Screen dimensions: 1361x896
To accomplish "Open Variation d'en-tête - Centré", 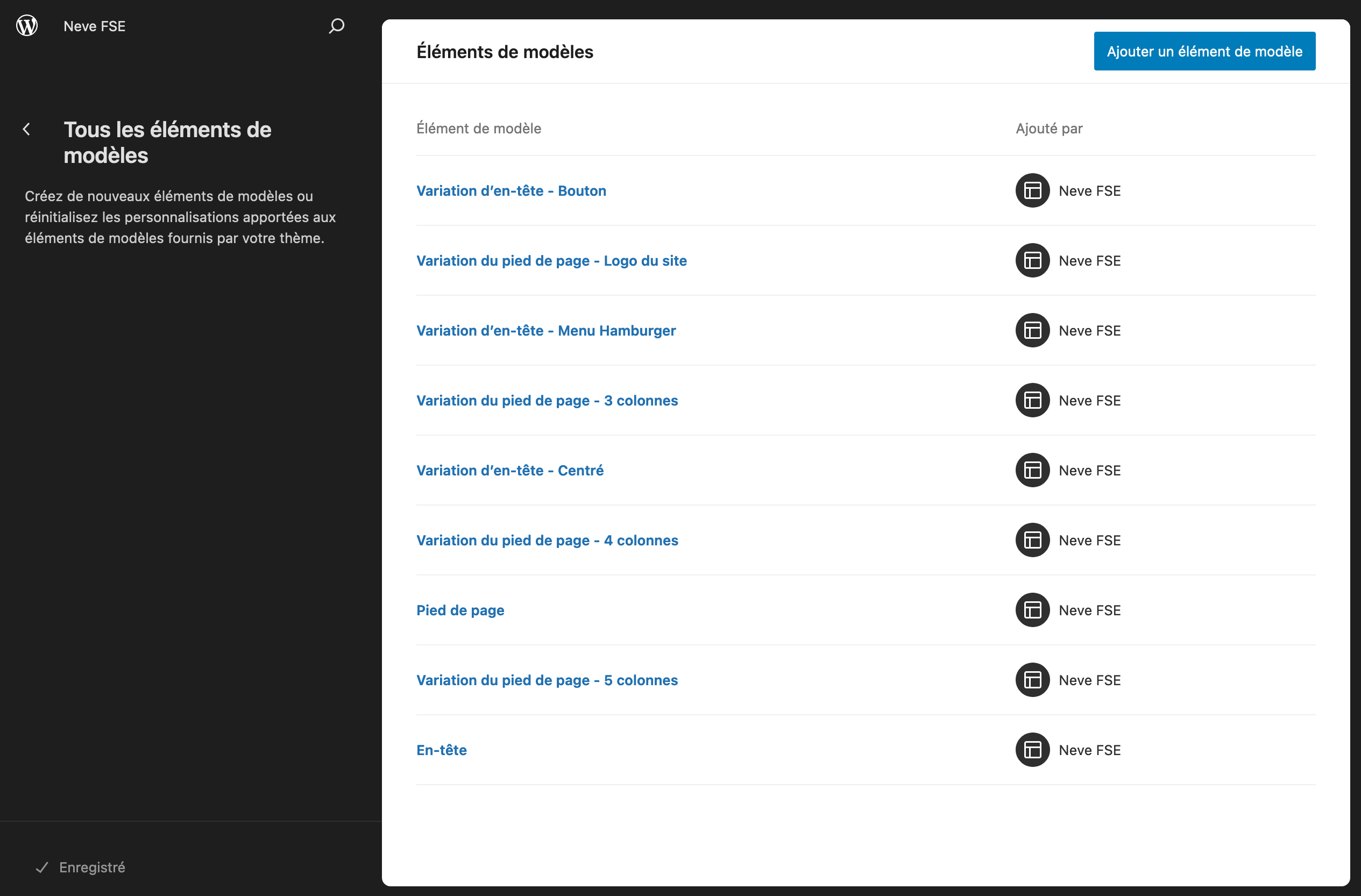I will coord(509,471).
